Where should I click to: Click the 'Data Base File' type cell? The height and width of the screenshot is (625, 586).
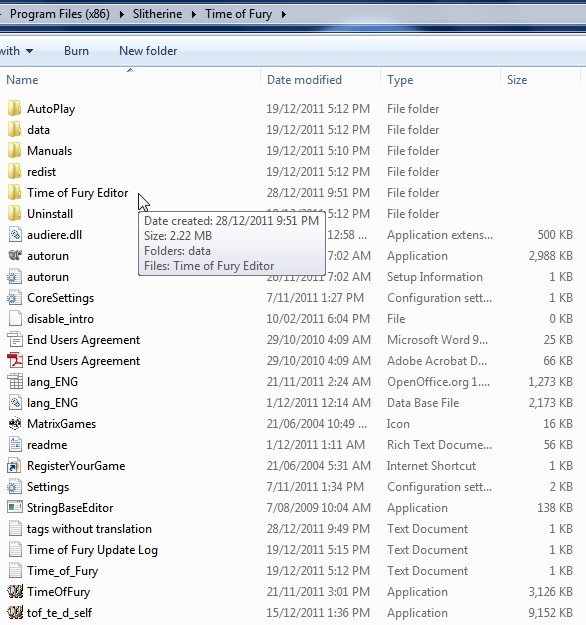point(423,403)
